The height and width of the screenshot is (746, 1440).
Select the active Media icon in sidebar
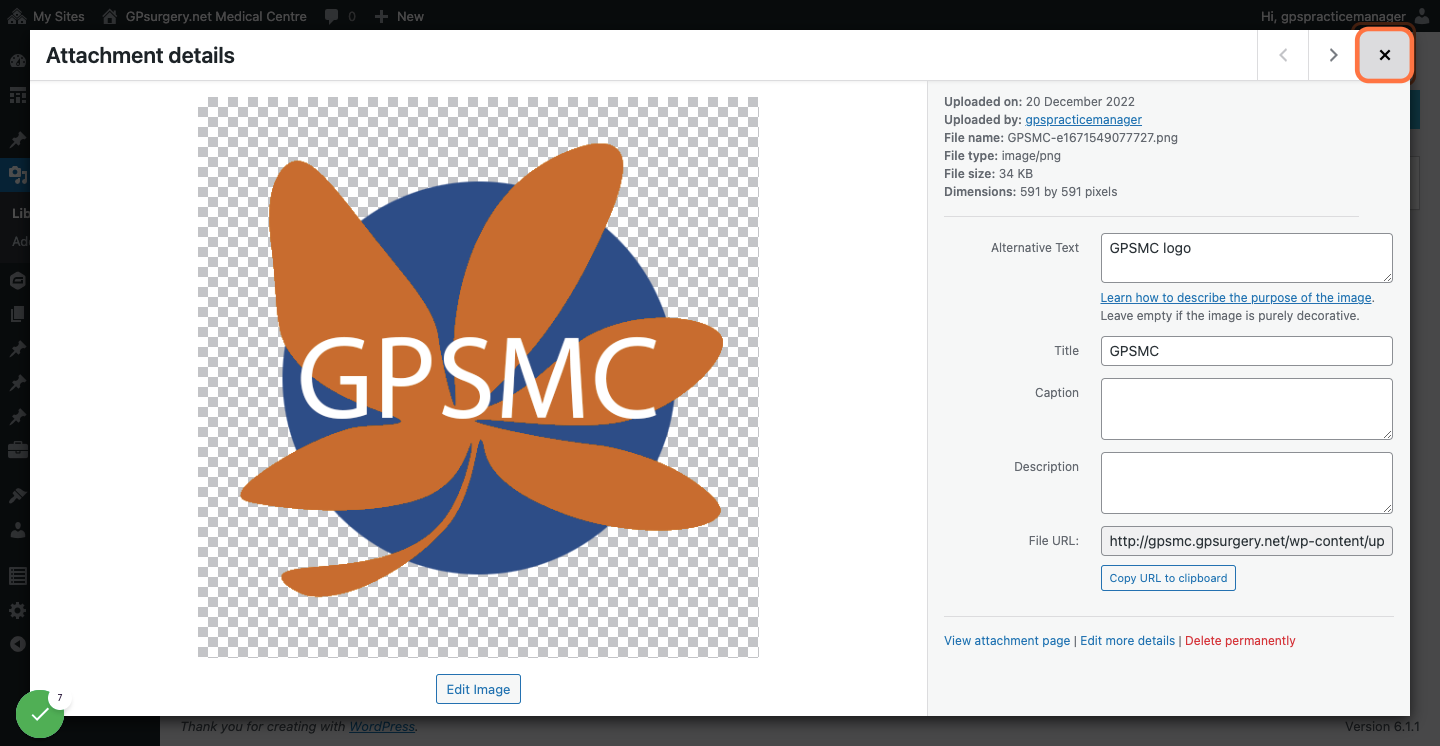click(17, 175)
